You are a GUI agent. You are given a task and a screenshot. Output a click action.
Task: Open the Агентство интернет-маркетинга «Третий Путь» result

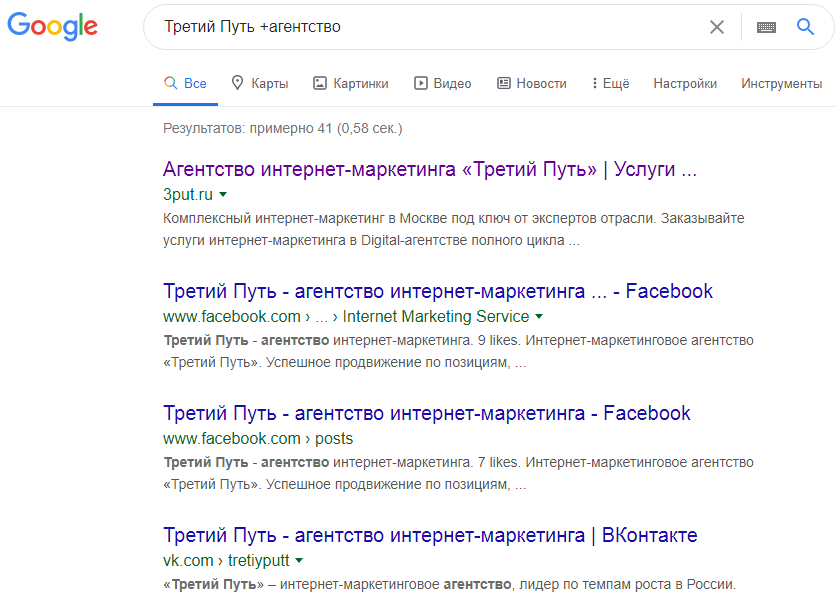(x=430, y=169)
